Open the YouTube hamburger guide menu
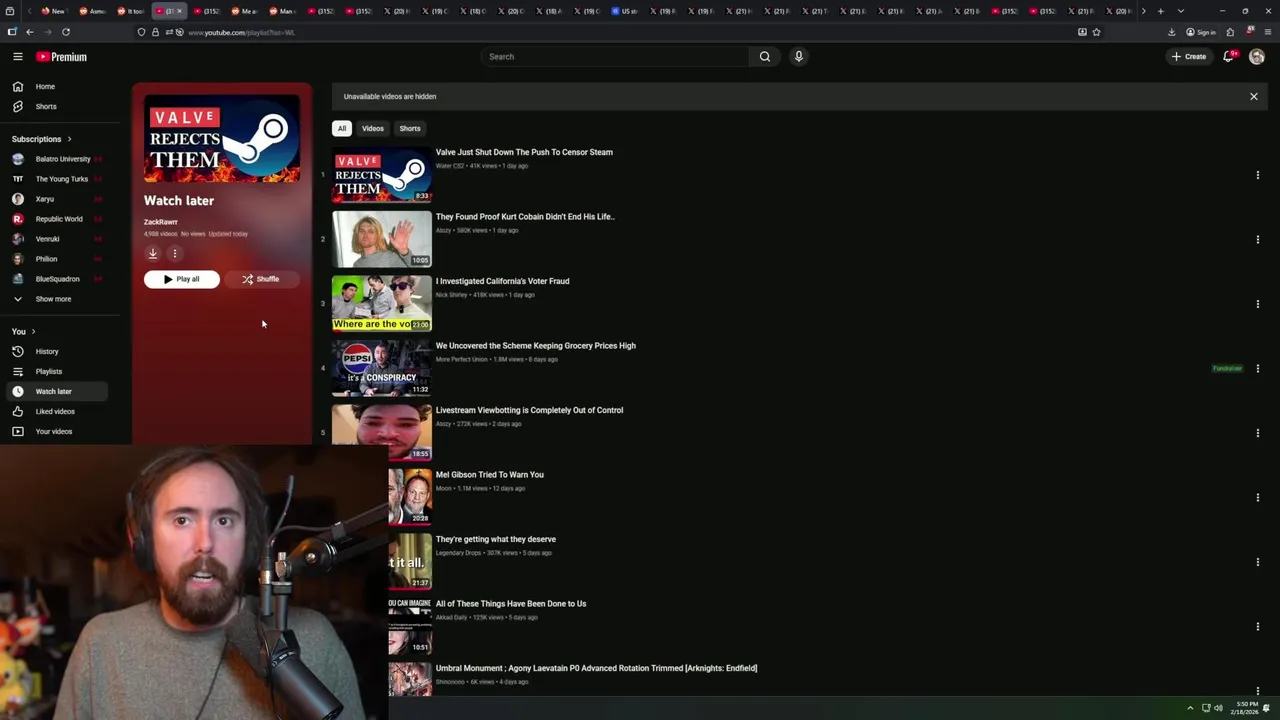 (17, 57)
